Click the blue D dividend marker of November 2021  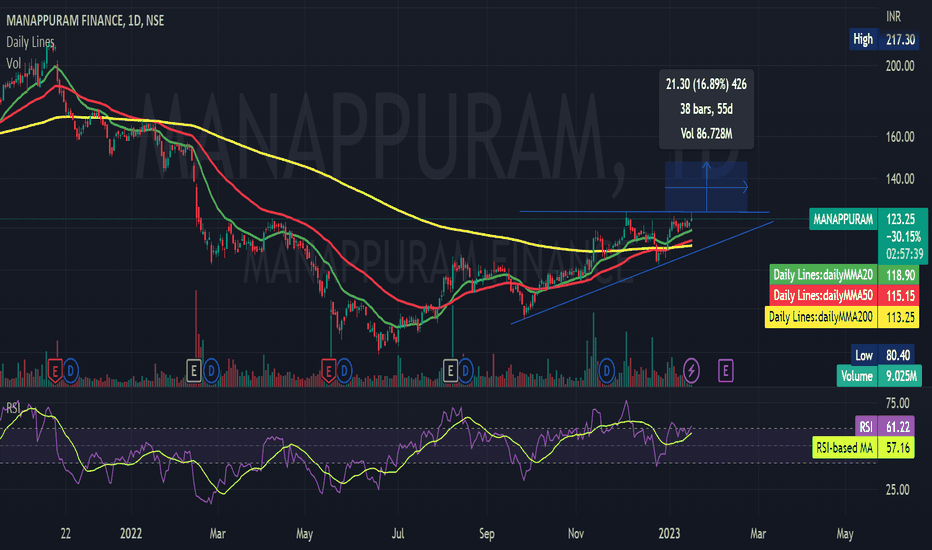pos(71,372)
